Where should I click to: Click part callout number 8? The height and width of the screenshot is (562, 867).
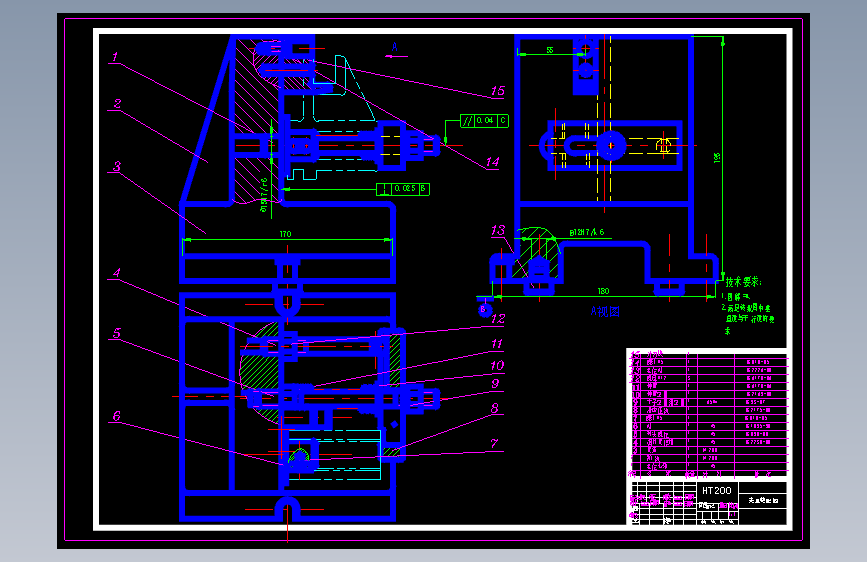[x=495, y=408]
